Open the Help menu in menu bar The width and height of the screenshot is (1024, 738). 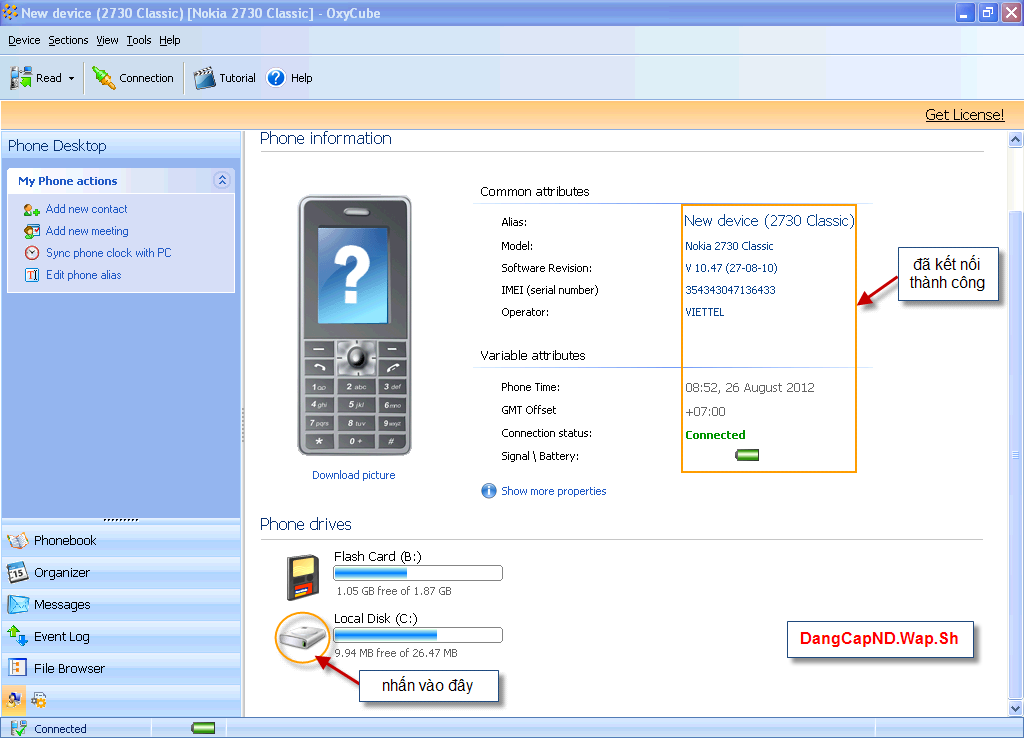pos(170,40)
